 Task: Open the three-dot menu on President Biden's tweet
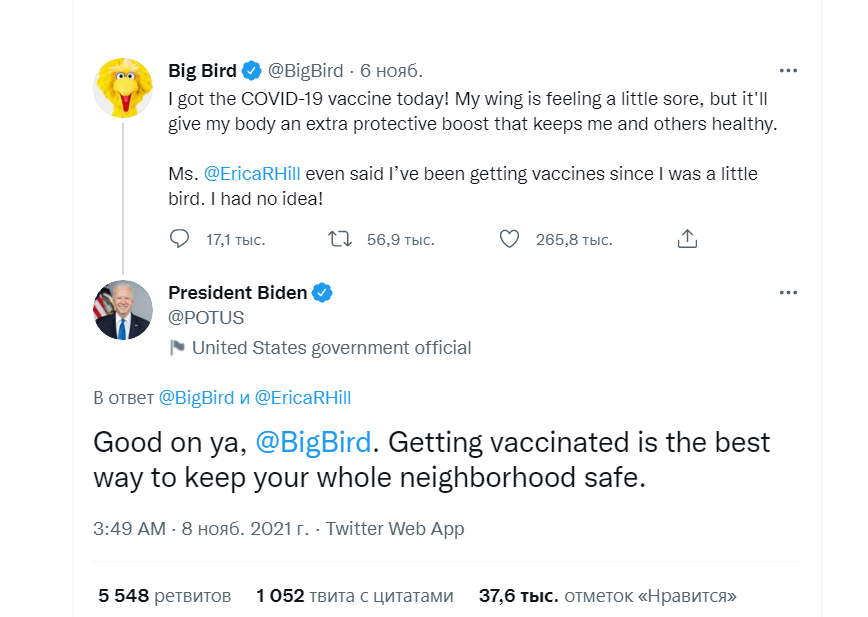(x=788, y=292)
